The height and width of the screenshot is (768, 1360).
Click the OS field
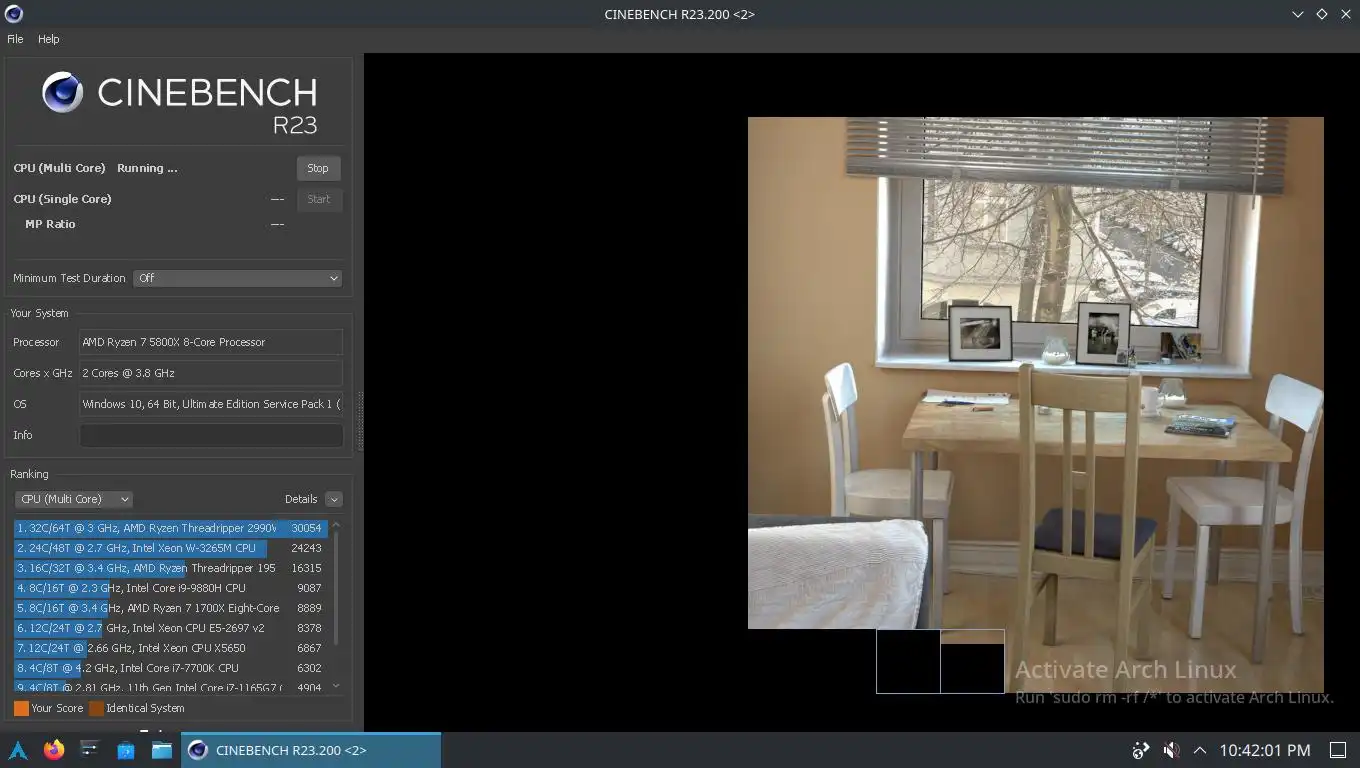coord(211,404)
